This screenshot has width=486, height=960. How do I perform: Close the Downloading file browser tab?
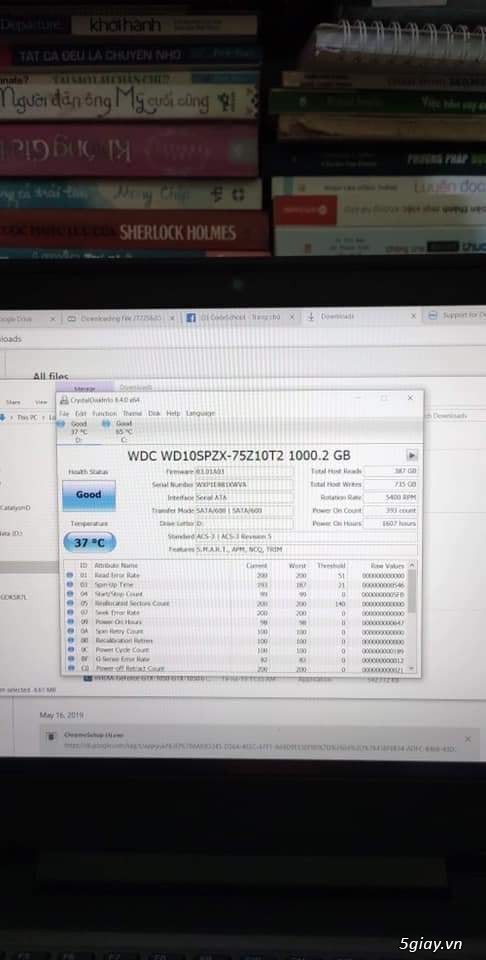point(171,318)
